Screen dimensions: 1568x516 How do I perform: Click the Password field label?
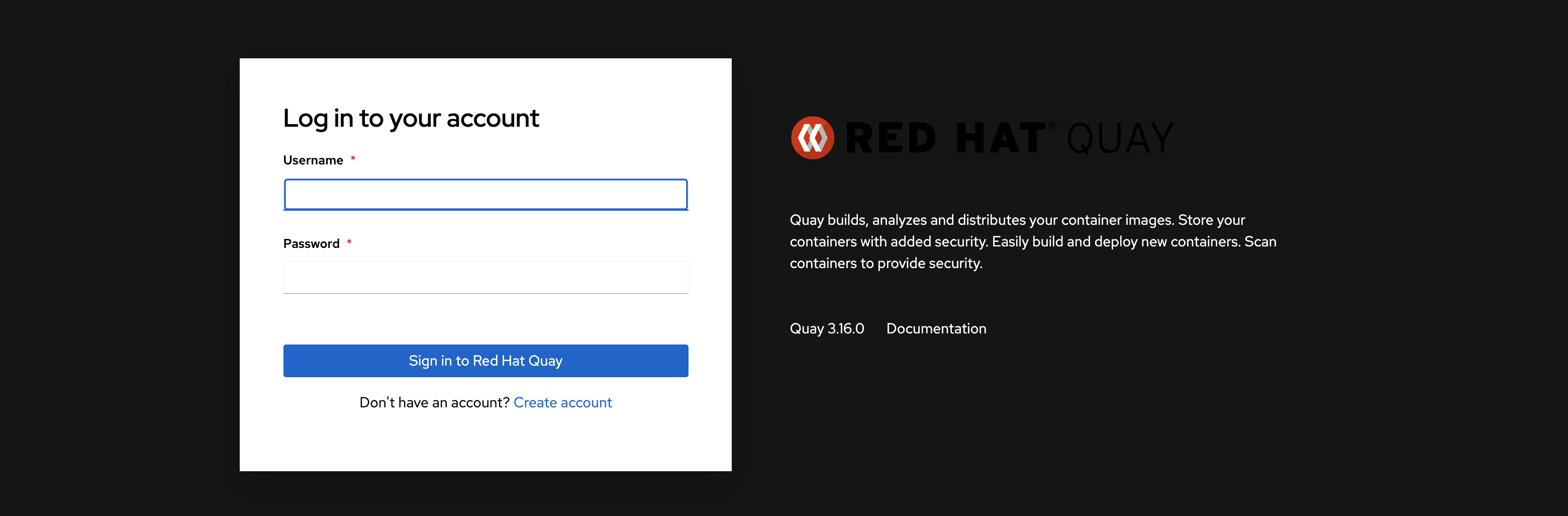tap(311, 244)
